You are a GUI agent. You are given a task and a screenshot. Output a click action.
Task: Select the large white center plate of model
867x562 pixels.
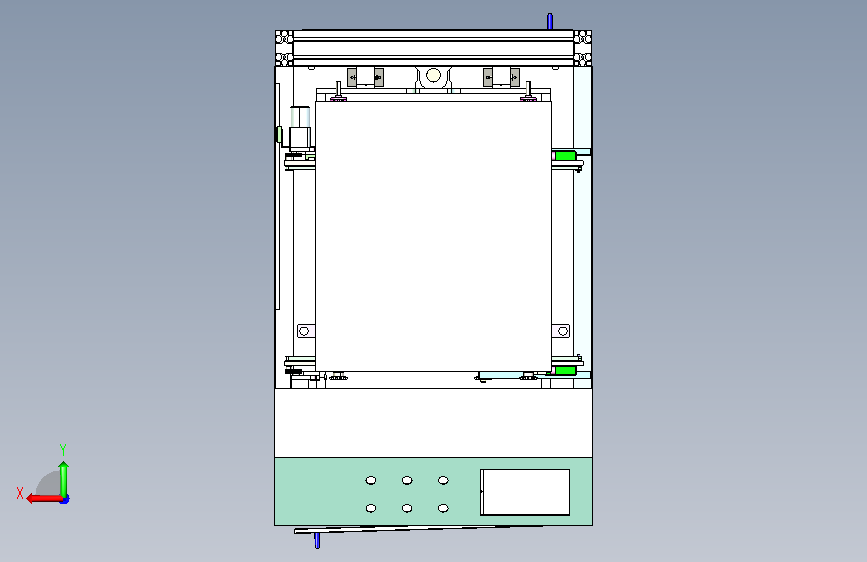(x=433, y=236)
